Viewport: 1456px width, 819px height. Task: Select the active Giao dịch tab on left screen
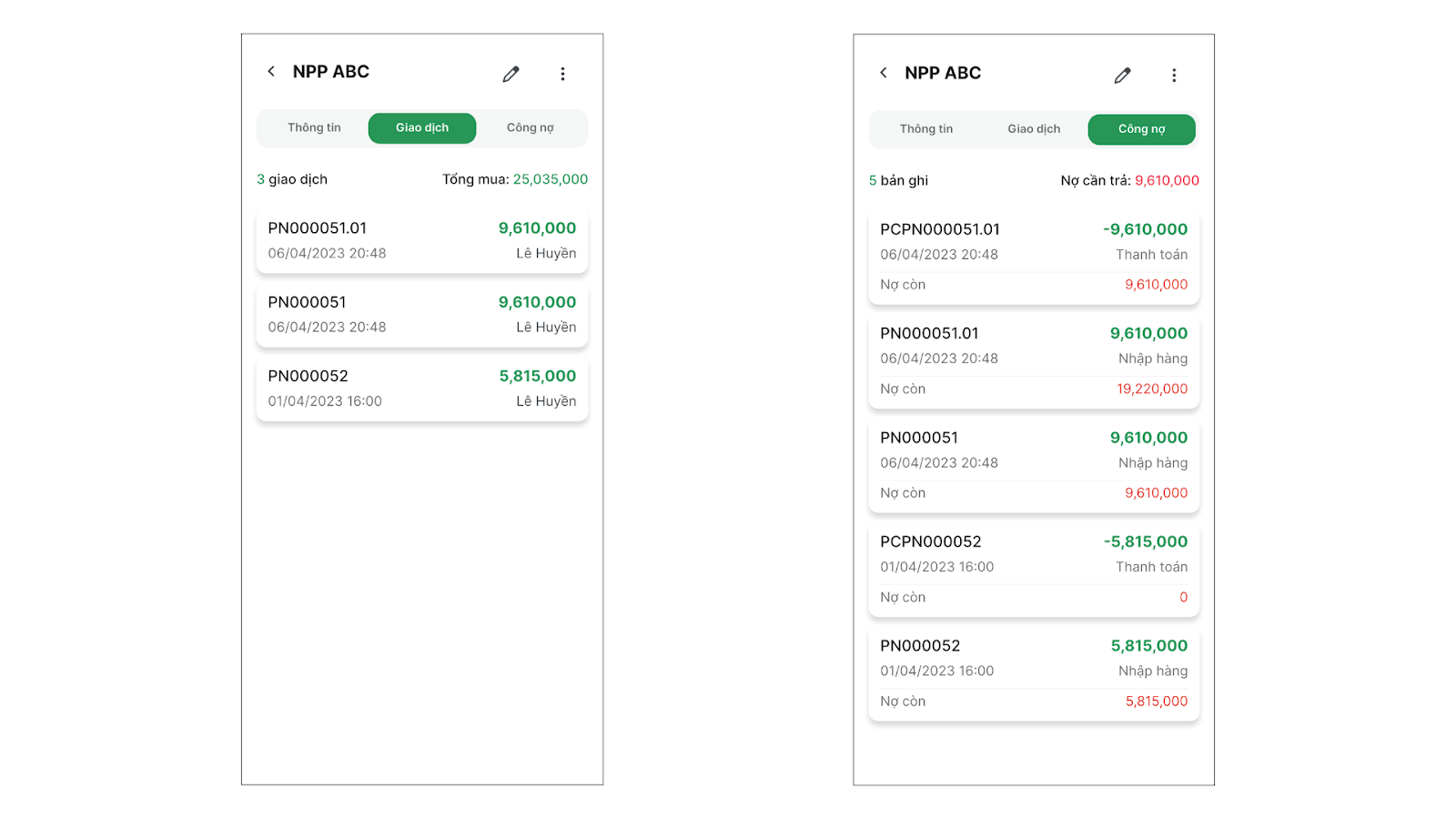[422, 128]
